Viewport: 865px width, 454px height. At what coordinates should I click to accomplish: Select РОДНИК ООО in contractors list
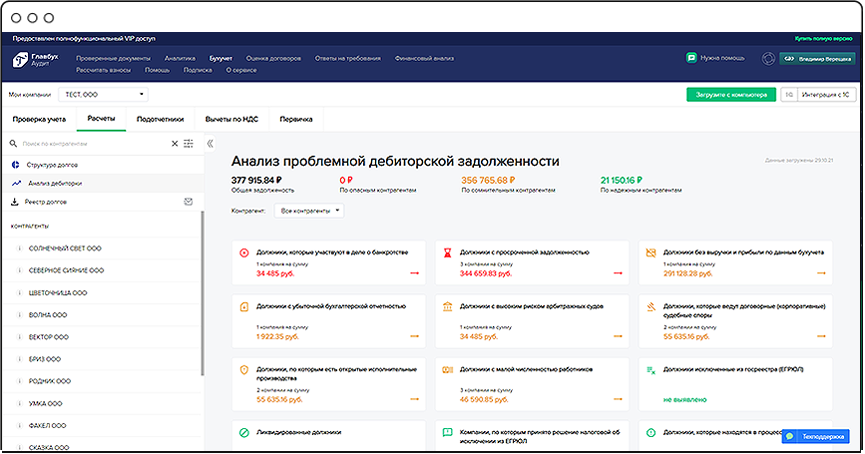tap(50, 381)
